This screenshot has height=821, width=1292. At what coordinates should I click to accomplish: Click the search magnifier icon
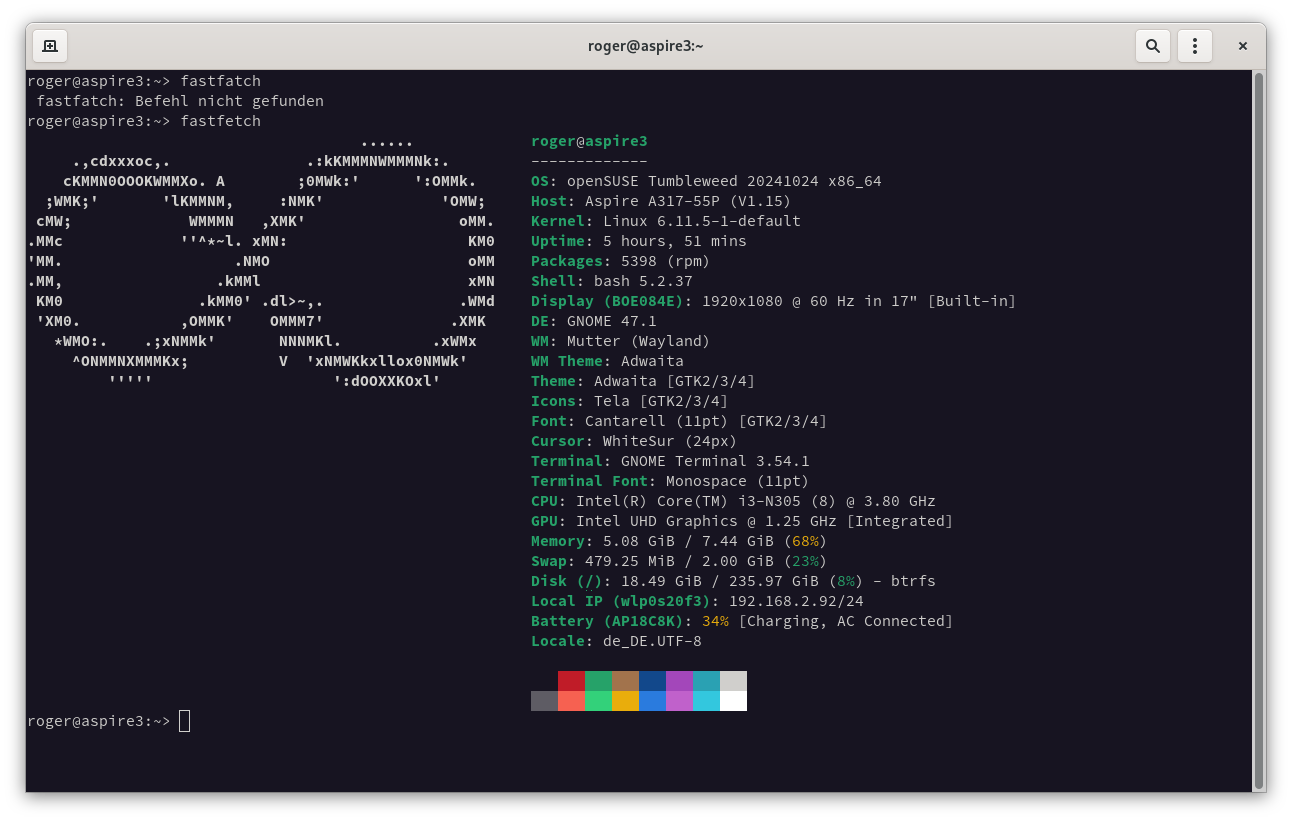click(x=1152, y=46)
